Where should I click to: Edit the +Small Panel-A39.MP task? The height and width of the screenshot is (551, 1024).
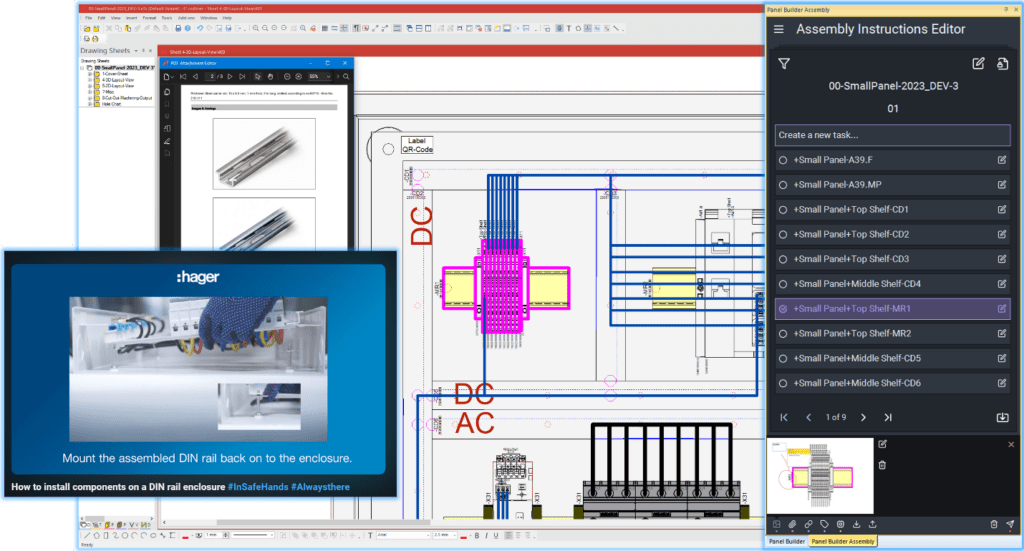1002,185
